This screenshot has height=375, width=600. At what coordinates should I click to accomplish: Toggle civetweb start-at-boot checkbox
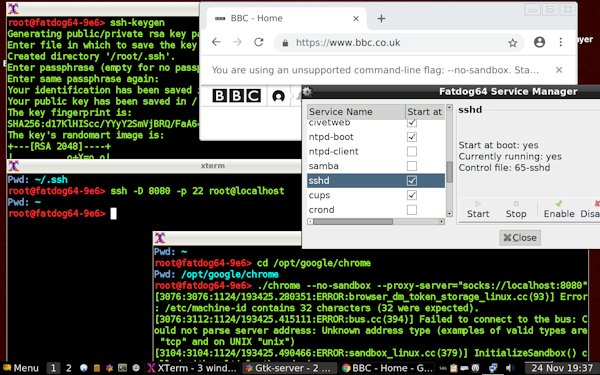tap(412, 122)
